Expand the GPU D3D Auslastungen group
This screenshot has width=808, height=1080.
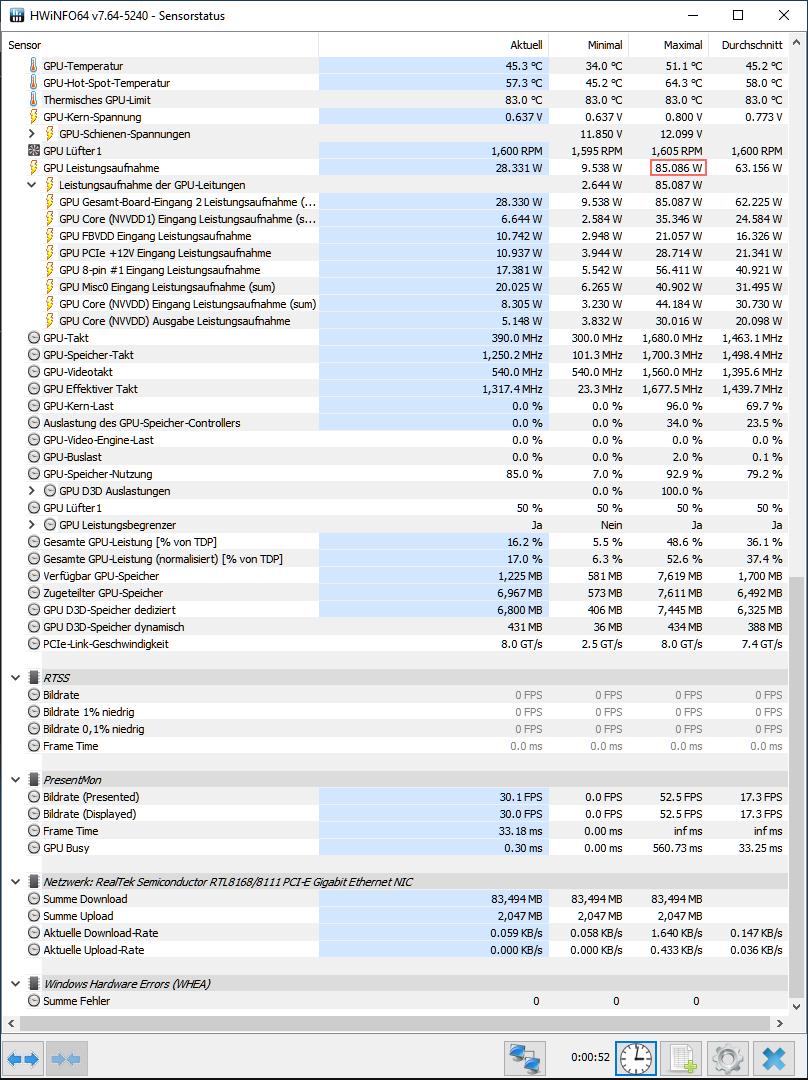(32, 491)
